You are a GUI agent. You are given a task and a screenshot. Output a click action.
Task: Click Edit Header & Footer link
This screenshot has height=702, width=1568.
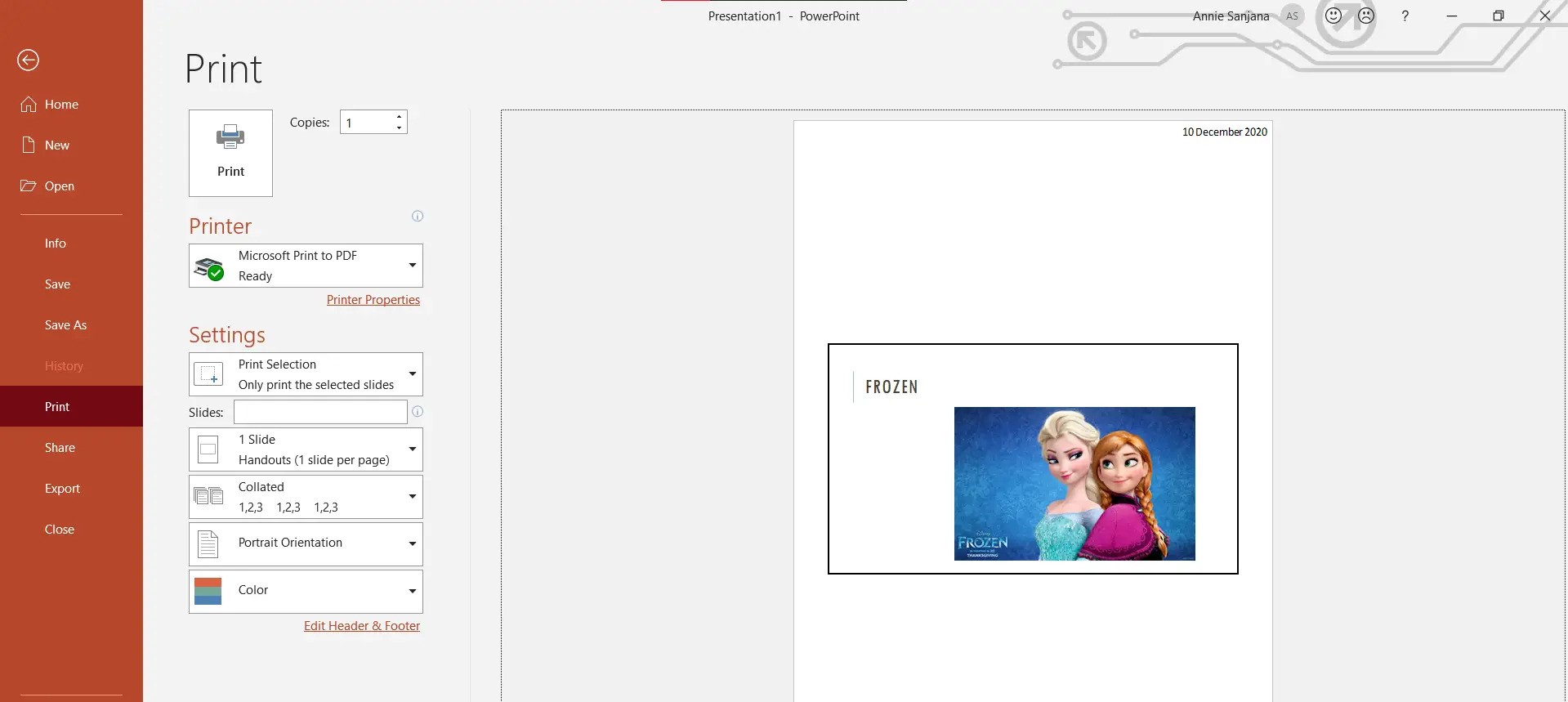pos(362,626)
